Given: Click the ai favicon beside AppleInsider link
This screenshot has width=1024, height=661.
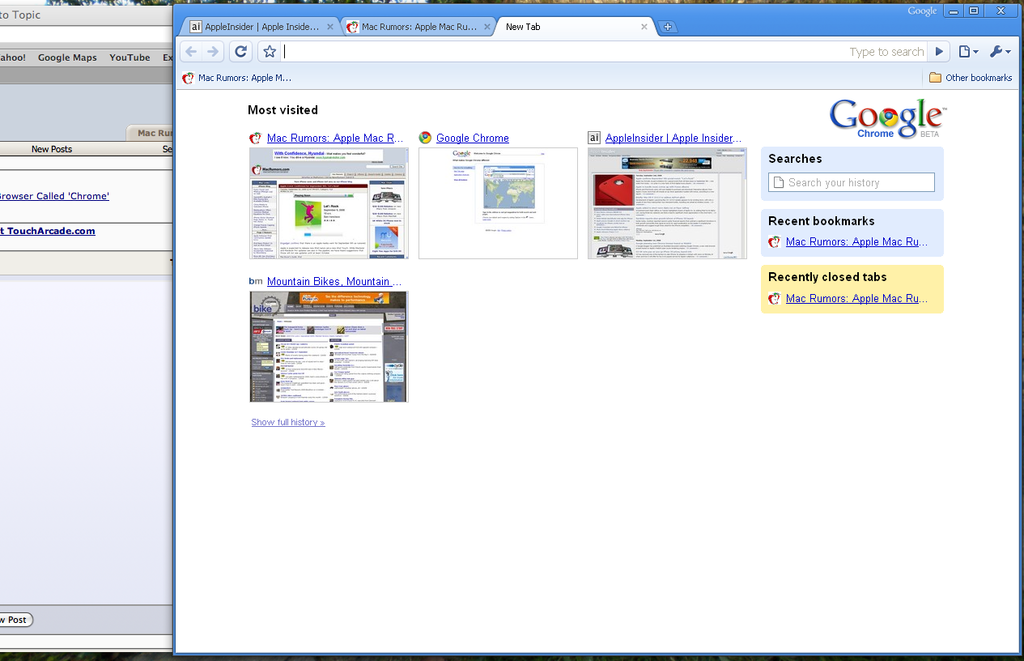Looking at the screenshot, I should point(594,137).
